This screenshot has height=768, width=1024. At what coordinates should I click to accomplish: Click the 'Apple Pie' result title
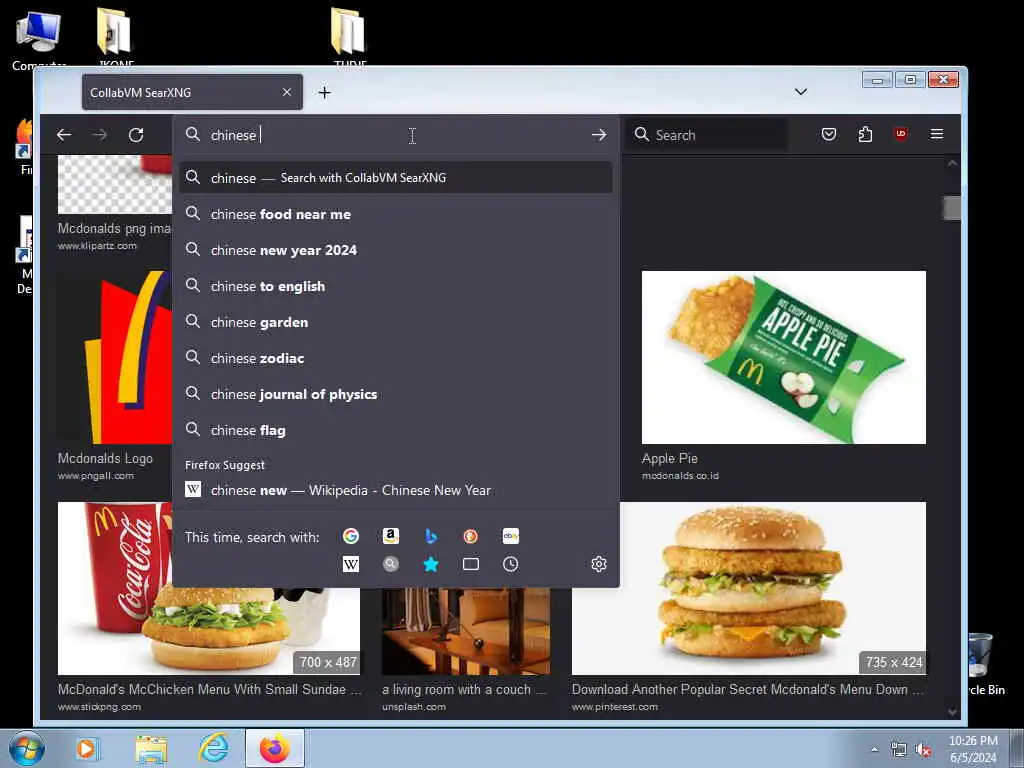click(x=669, y=458)
